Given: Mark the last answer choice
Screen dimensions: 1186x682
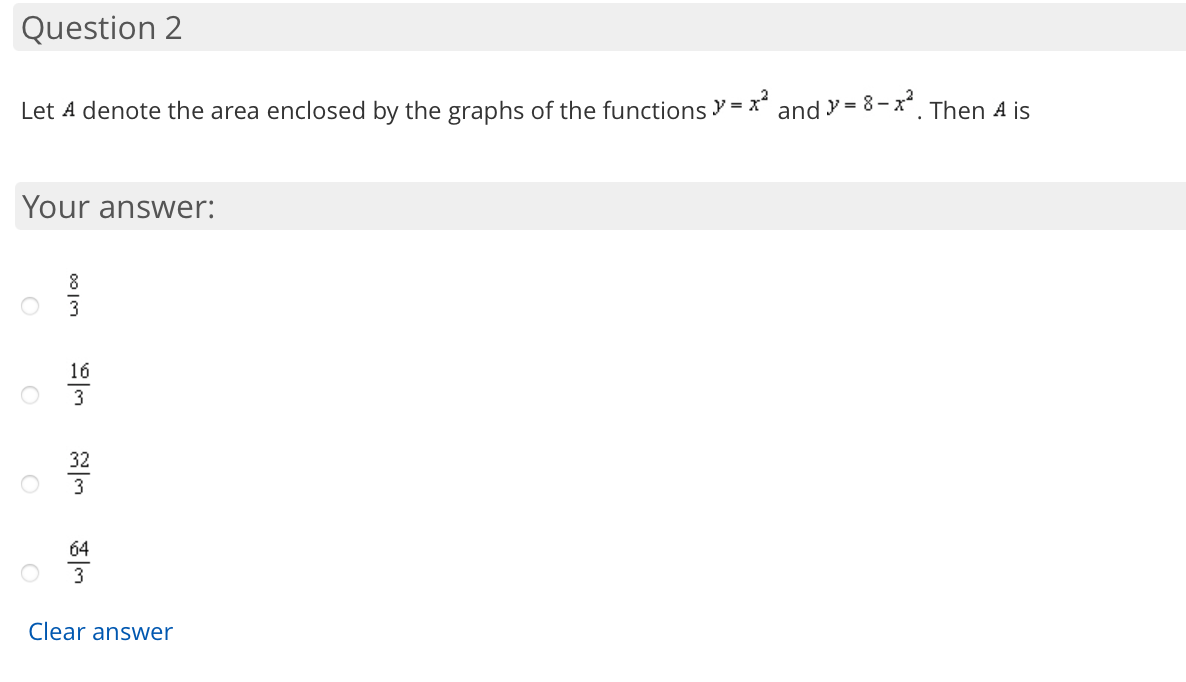Looking at the screenshot, I should [x=30, y=573].
